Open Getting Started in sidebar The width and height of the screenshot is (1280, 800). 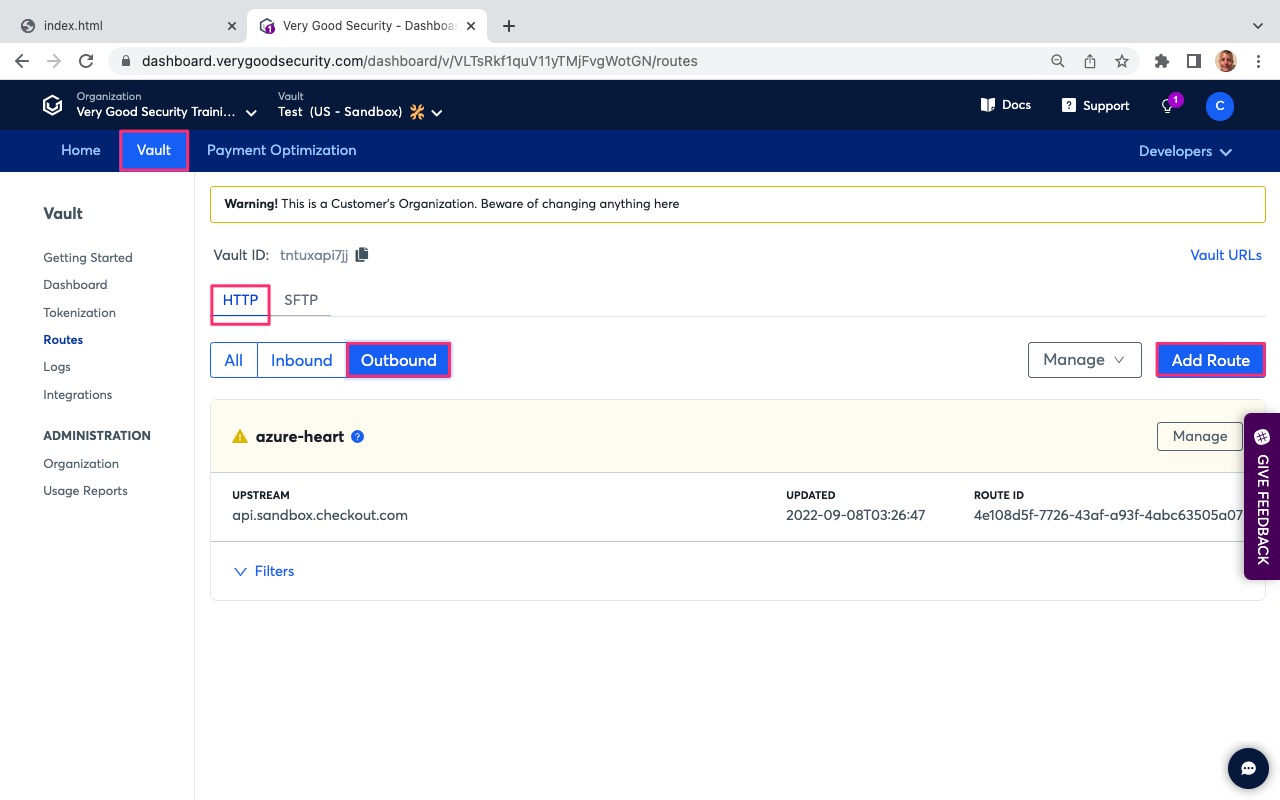click(x=88, y=257)
